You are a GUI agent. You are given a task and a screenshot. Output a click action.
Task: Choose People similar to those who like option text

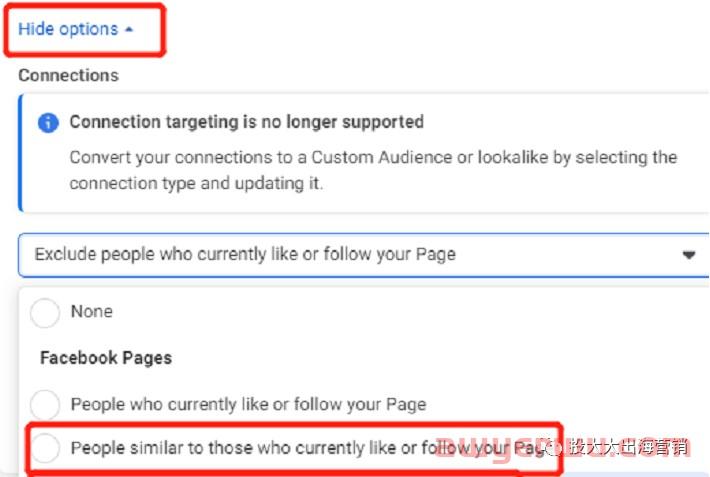pos(308,448)
